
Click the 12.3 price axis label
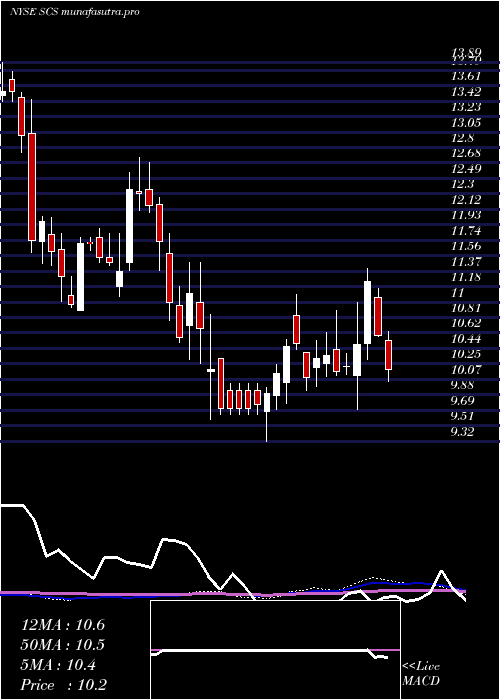[x=463, y=184]
